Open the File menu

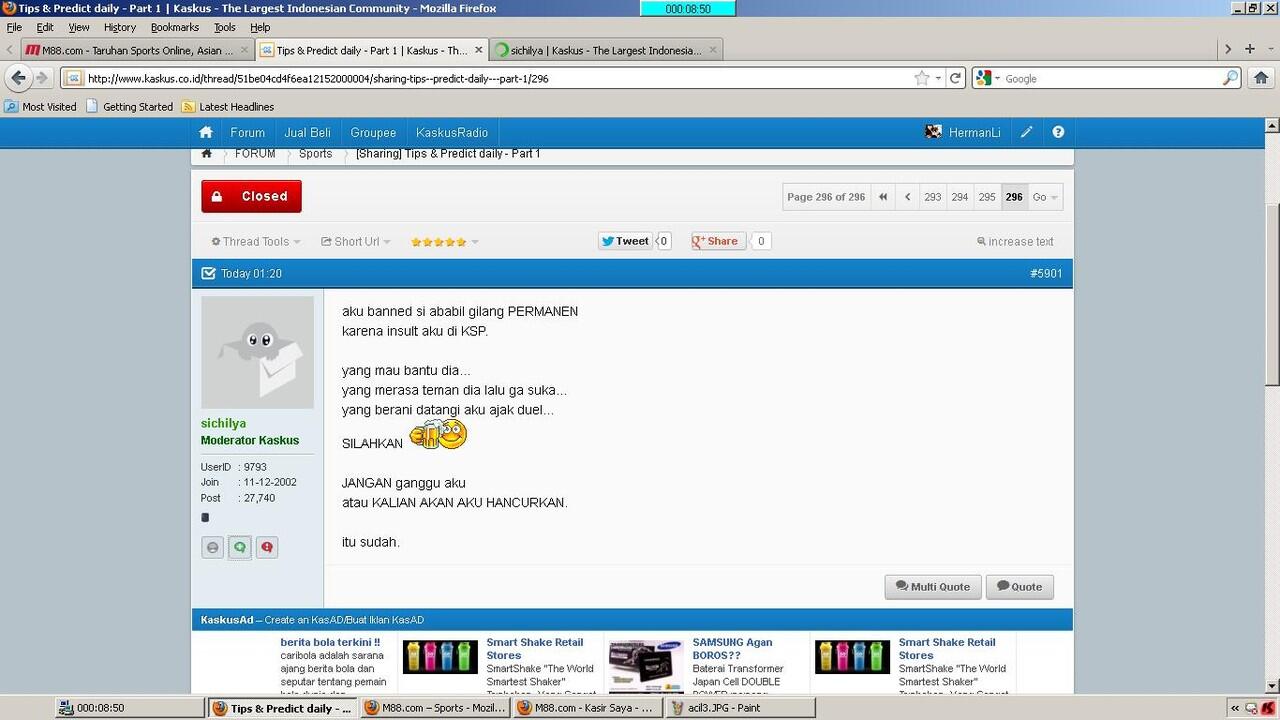pos(14,27)
